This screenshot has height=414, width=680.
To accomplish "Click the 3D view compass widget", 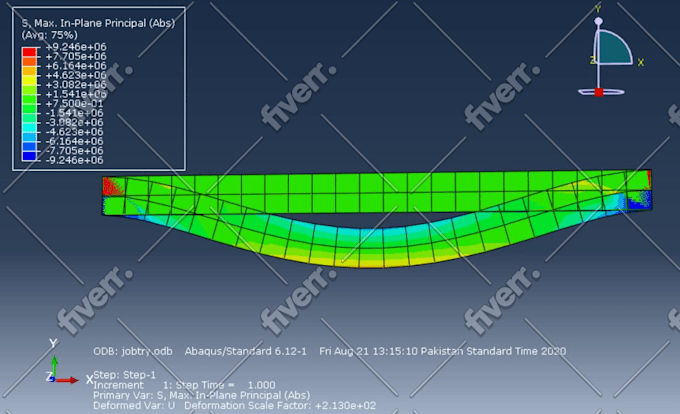I will (x=609, y=51).
